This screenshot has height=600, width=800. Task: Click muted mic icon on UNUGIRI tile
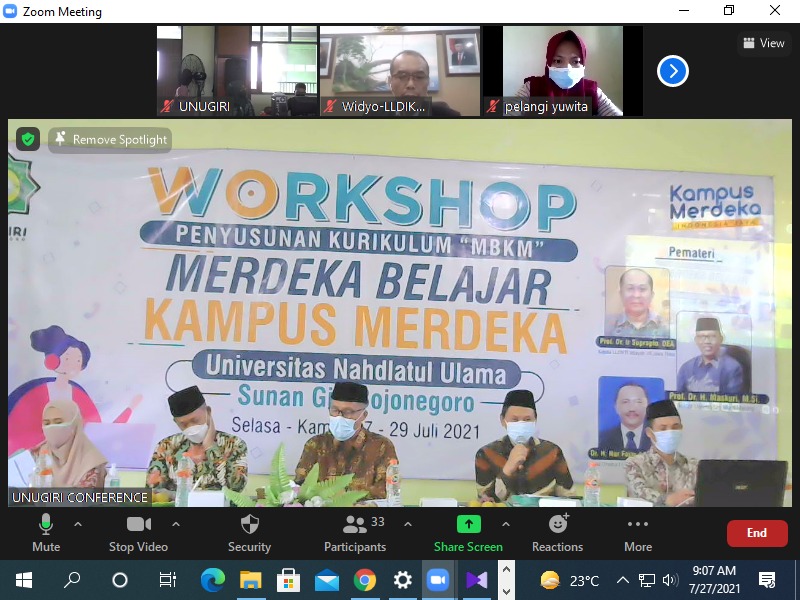point(167,106)
